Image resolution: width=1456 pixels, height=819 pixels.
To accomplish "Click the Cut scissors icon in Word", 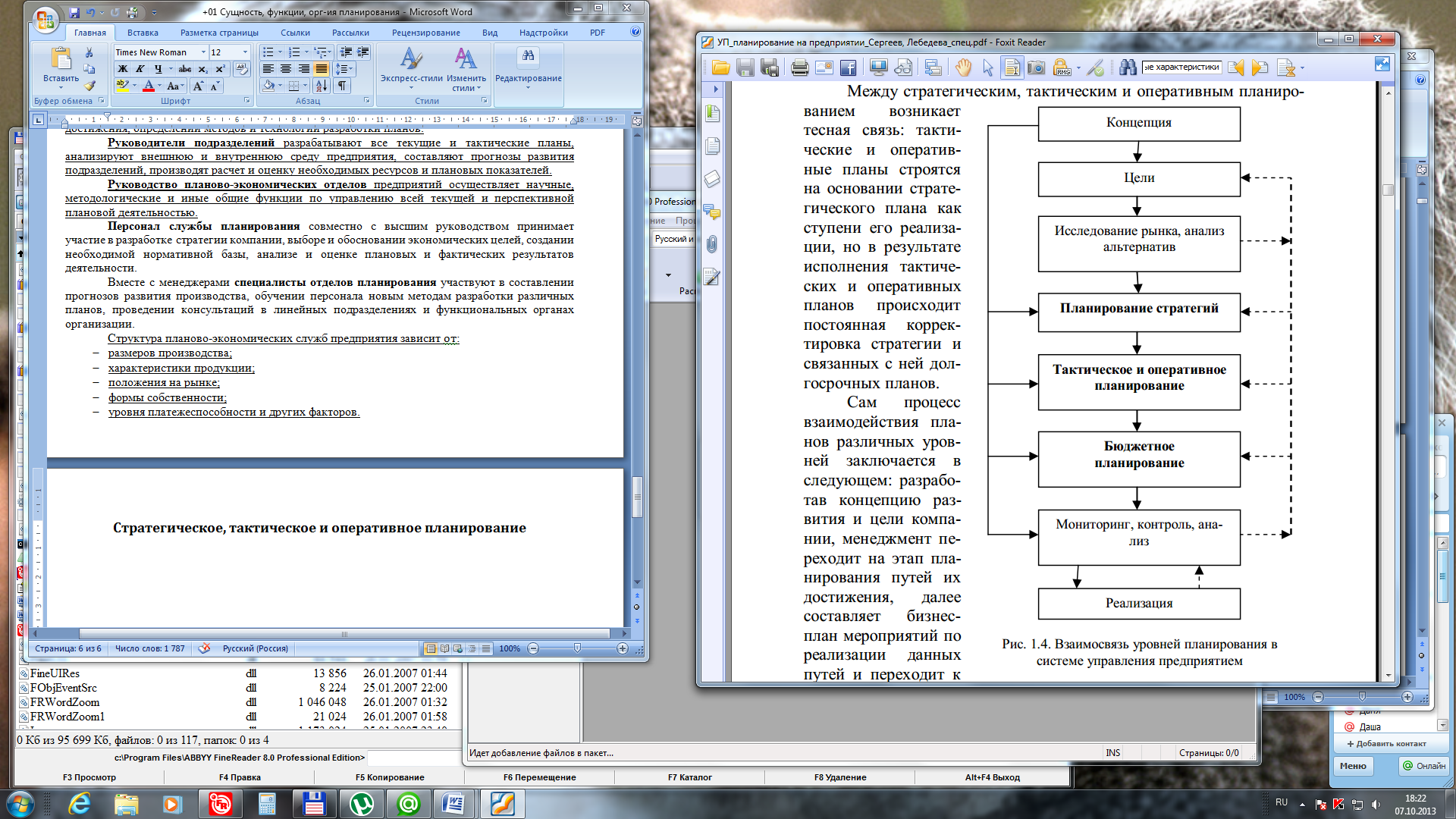I will click(x=89, y=52).
